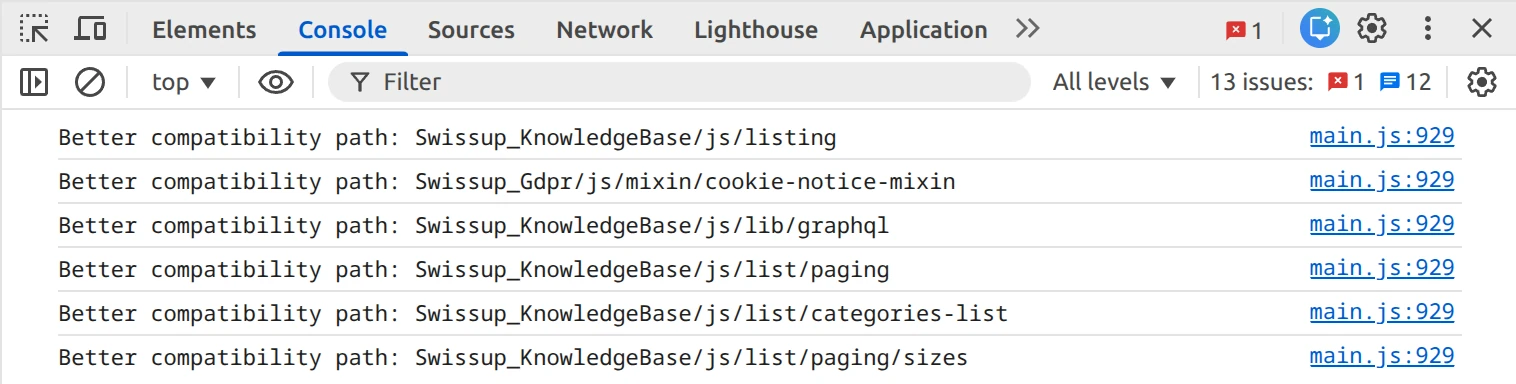This screenshot has width=1516, height=384.
Task: Select the cookie-notice-mixin log message
Action: tap(507, 182)
